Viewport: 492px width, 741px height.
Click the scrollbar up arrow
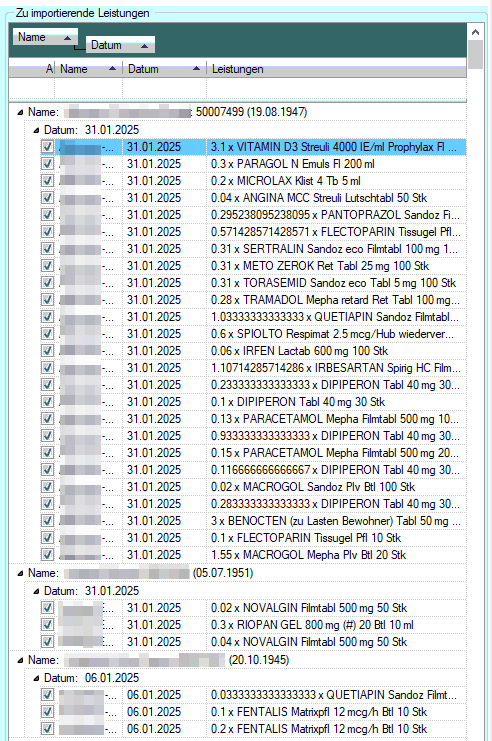click(475, 32)
